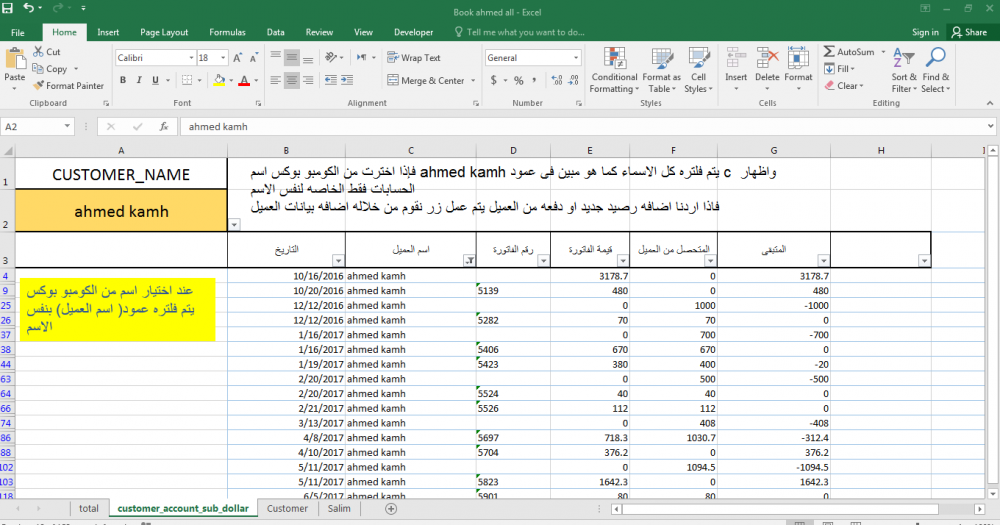Viewport: 1000px width, 525px height.
Task: Open the combo box arrow beside ahmed kamh cell
Action: [234, 225]
